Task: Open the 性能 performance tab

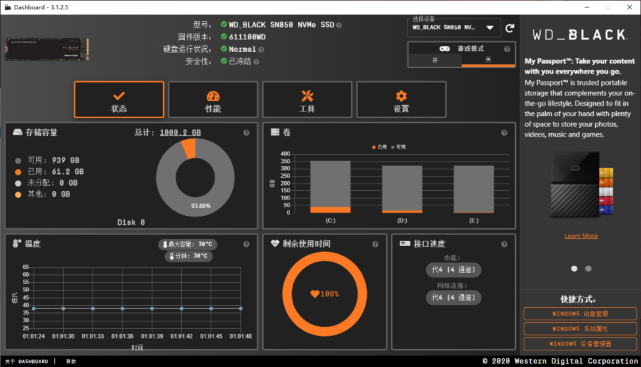Action: pos(213,100)
